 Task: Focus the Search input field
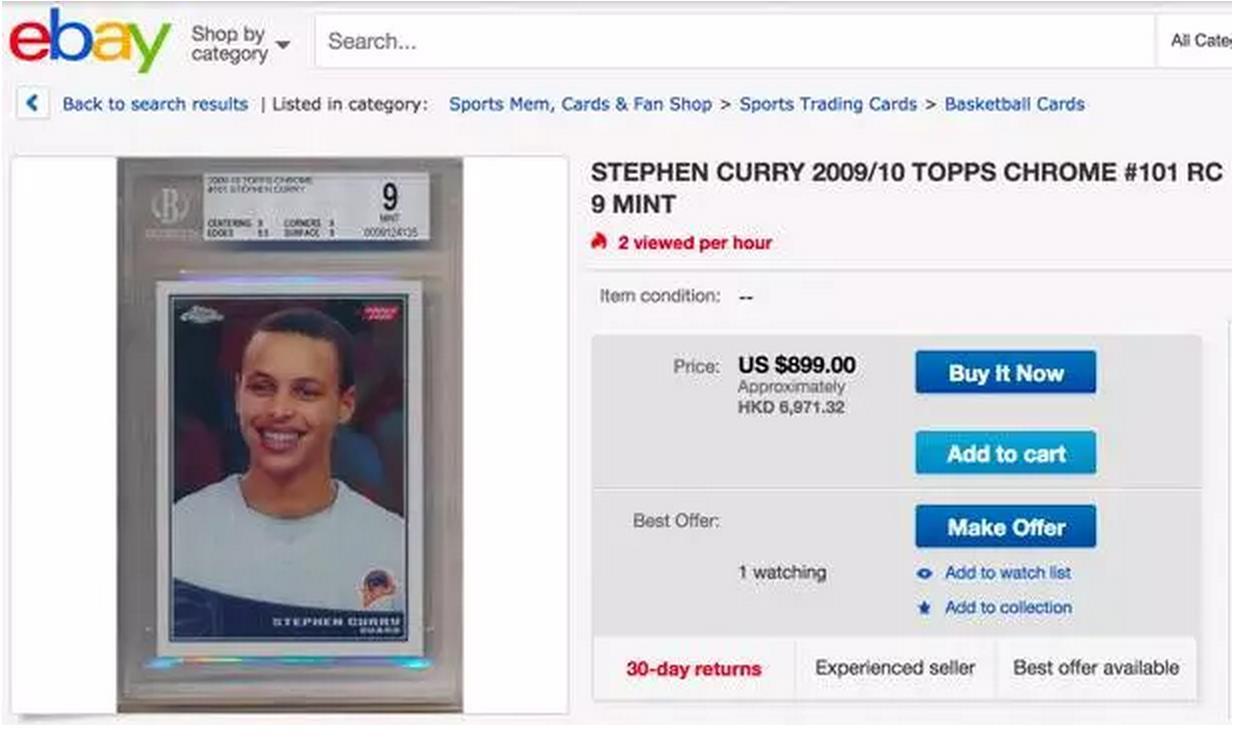point(735,42)
